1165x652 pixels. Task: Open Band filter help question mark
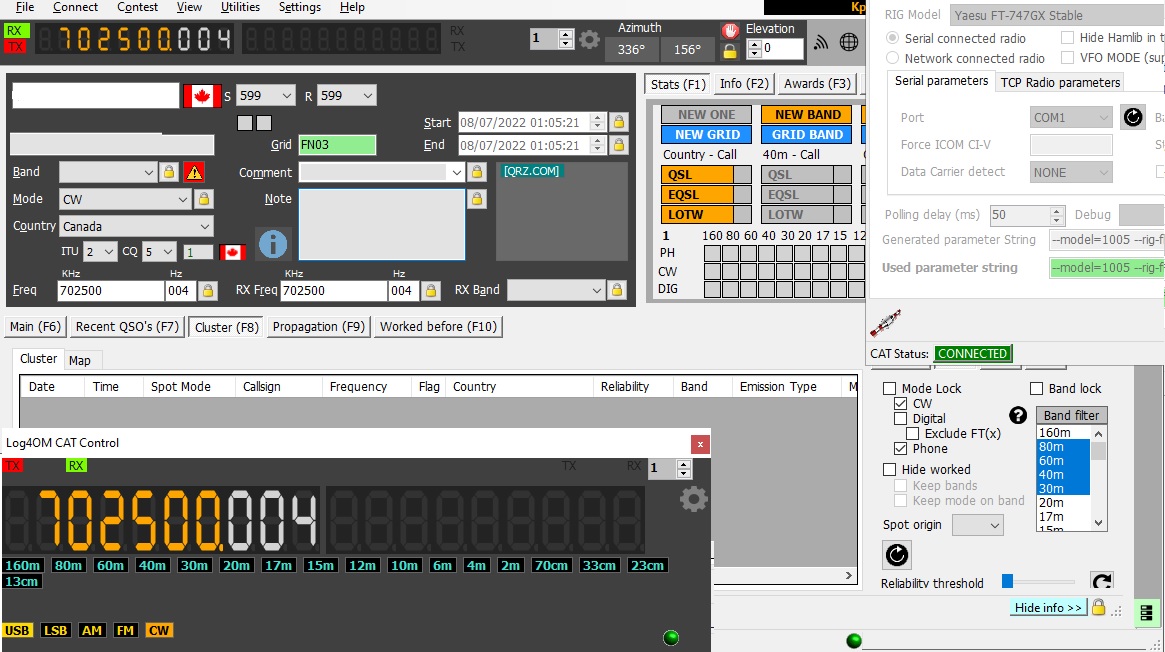coord(1018,415)
